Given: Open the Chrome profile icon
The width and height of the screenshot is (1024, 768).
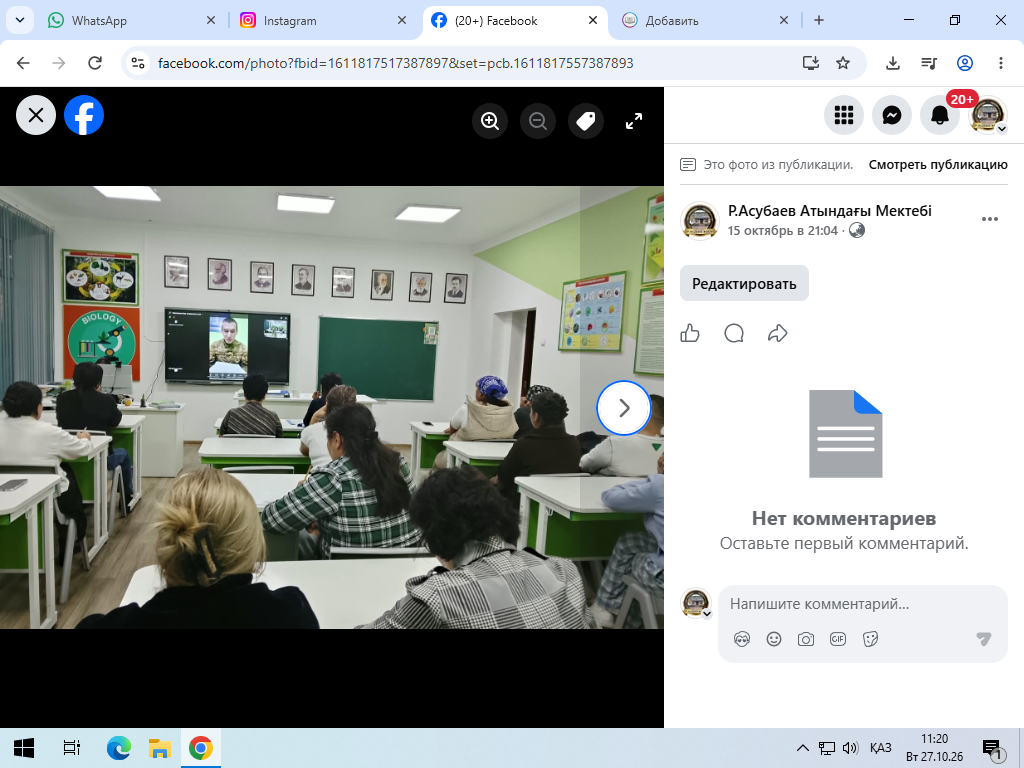Looking at the screenshot, I should [965, 63].
